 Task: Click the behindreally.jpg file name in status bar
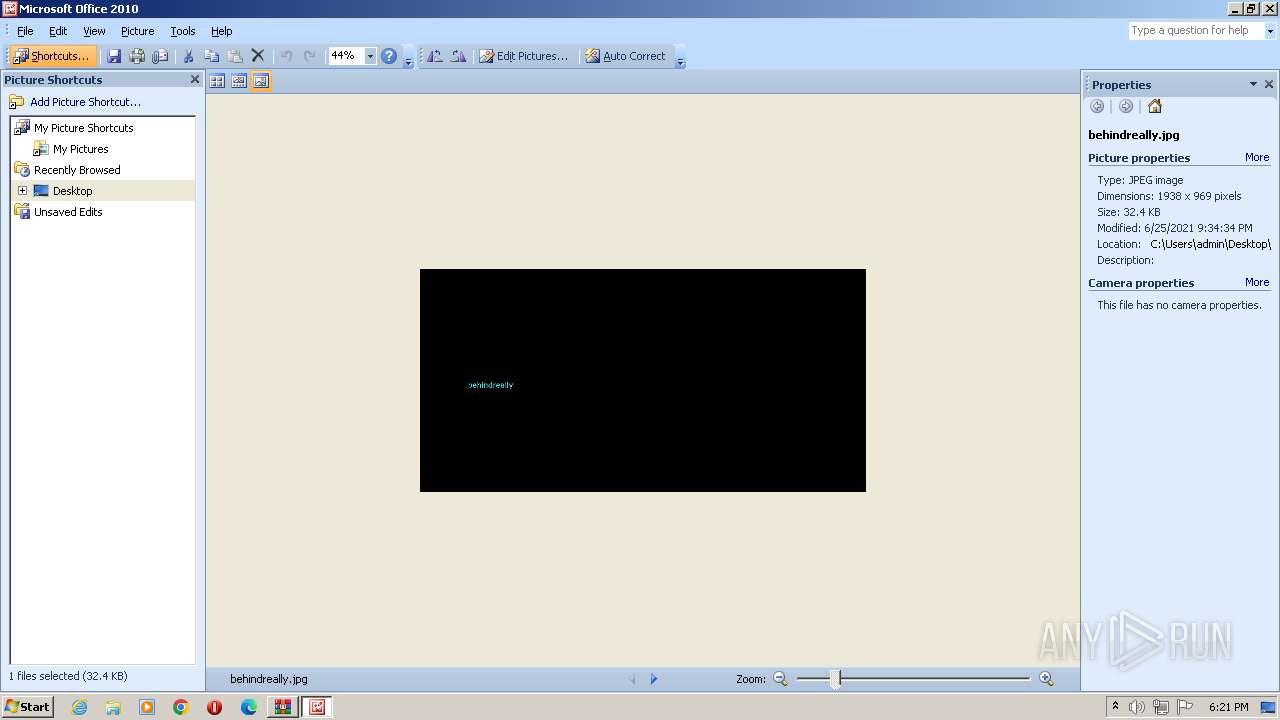click(x=269, y=679)
